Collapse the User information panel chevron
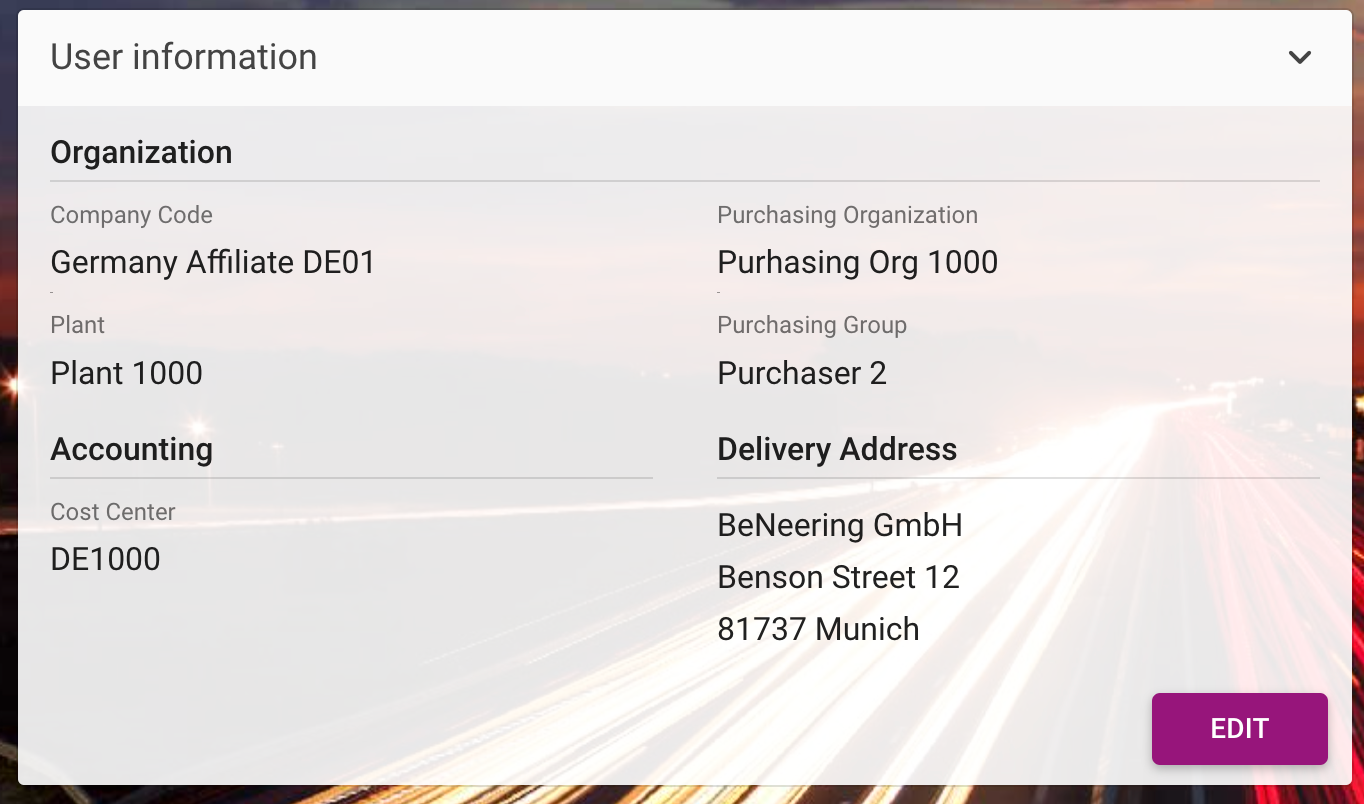 pyautogui.click(x=1299, y=58)
